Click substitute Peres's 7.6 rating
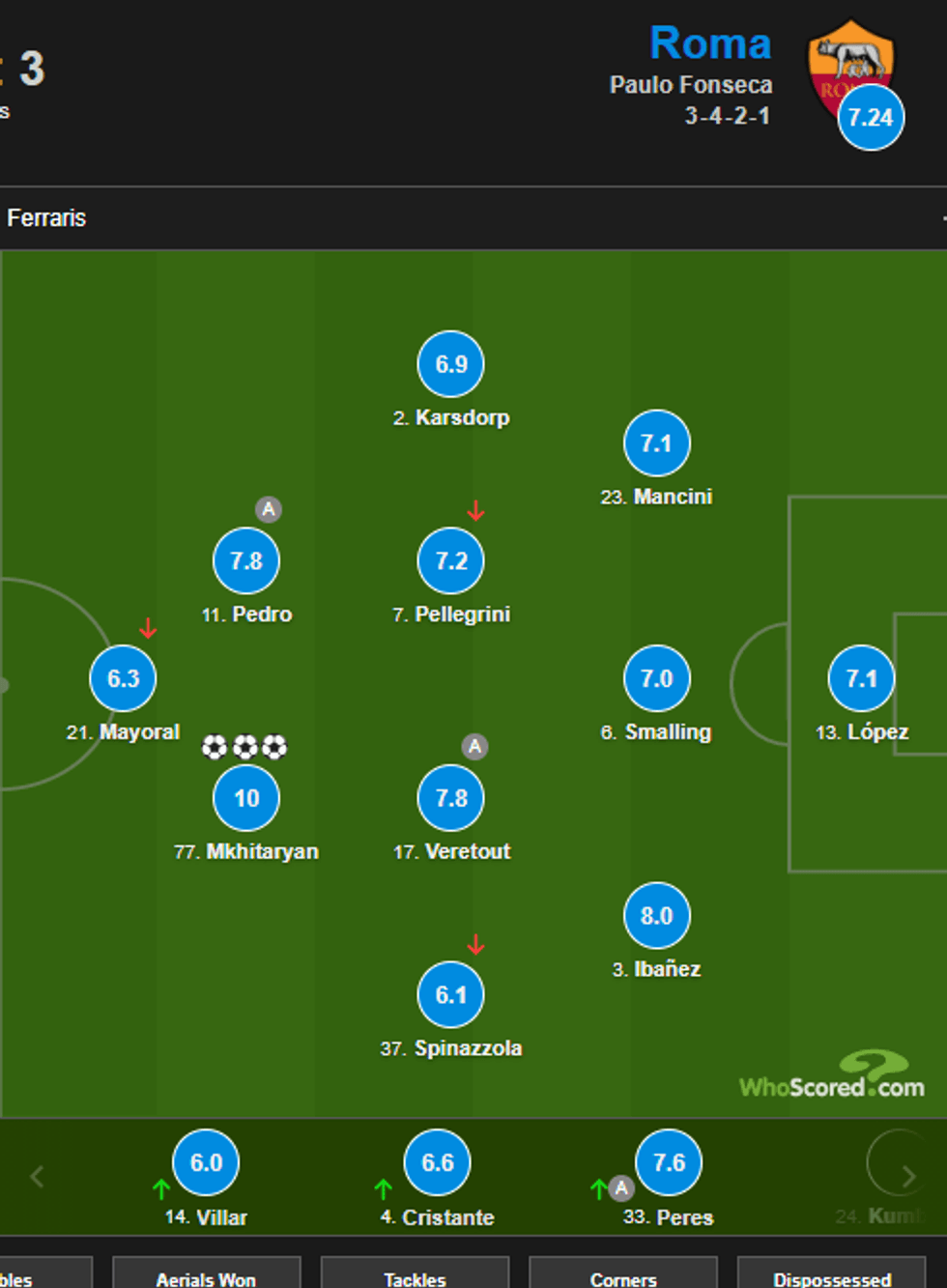The height and width of the screenshot is (1288, 947). coord(670,1162)
